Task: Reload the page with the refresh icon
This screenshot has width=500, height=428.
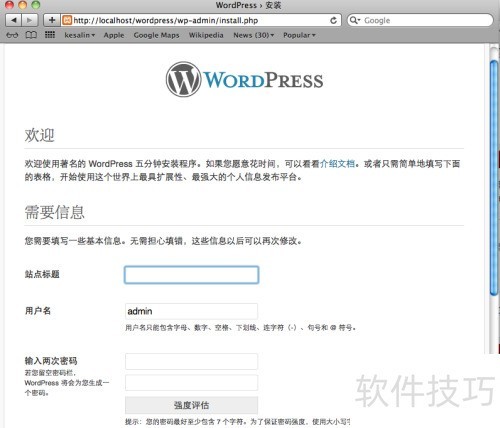Action: [x=333, y=20]
